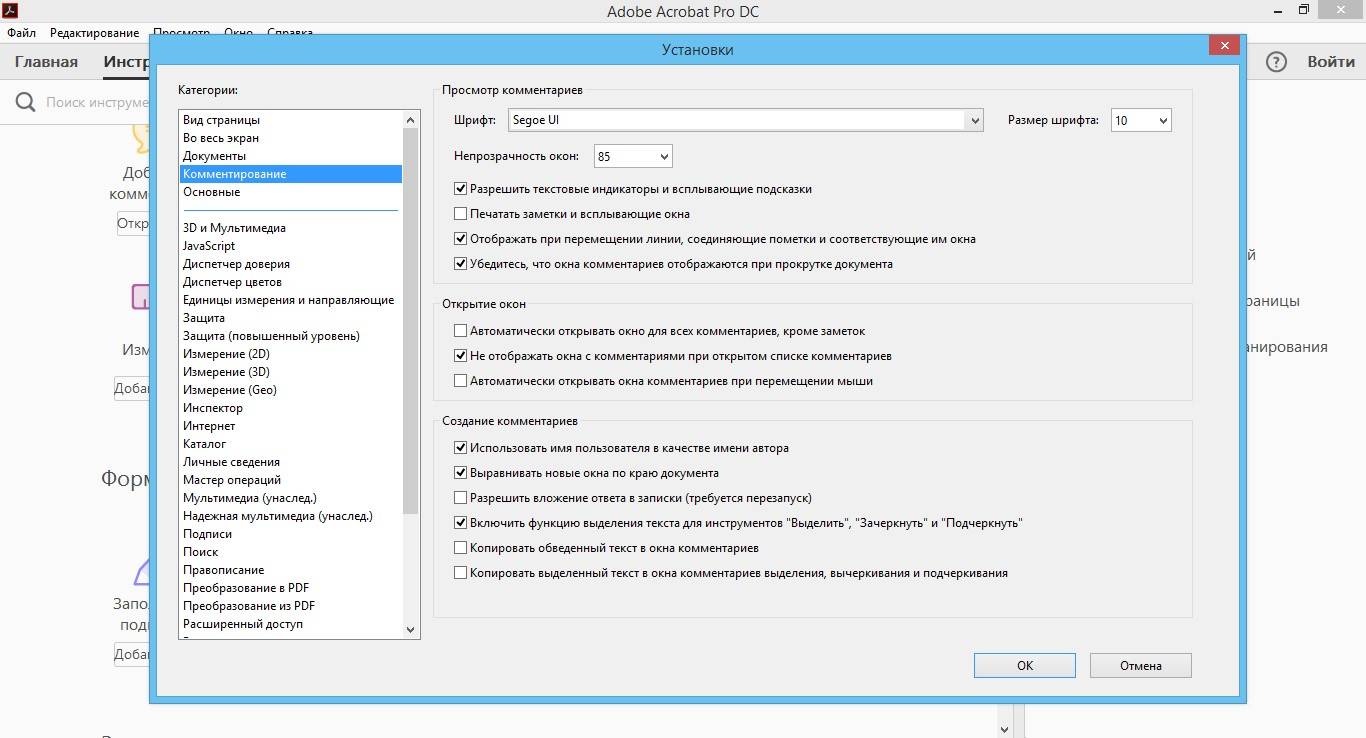Viewport: 1366px width, 738px height.
Task: Toggle 'Убедитесь, что окна комментариев отображаются' checkbox
Action: point(461,264)
